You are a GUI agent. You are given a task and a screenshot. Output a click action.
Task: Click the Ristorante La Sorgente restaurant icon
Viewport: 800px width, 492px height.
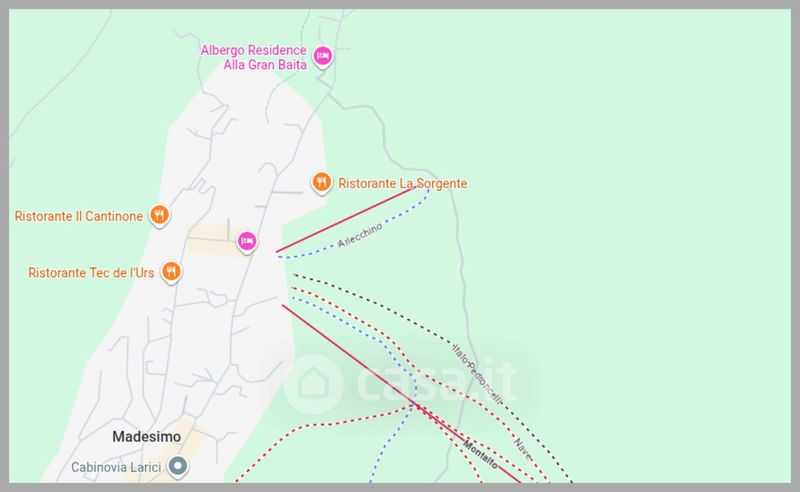click(x=321, y=182)
